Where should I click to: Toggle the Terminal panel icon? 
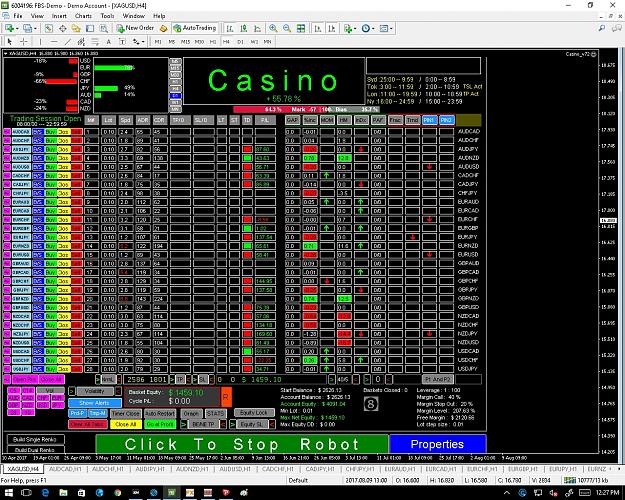click(90, 28)
